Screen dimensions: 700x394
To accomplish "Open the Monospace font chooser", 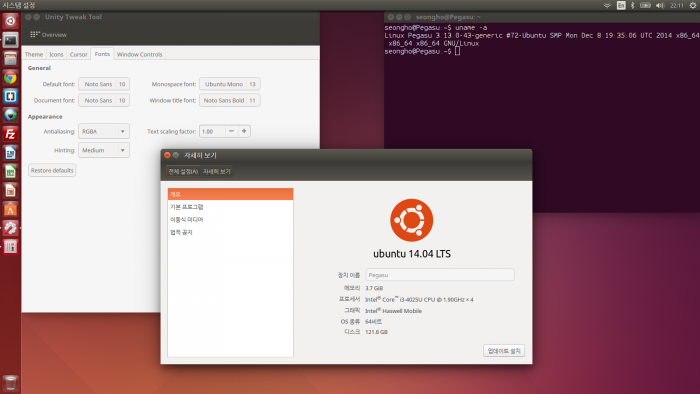I will [229, 84].
